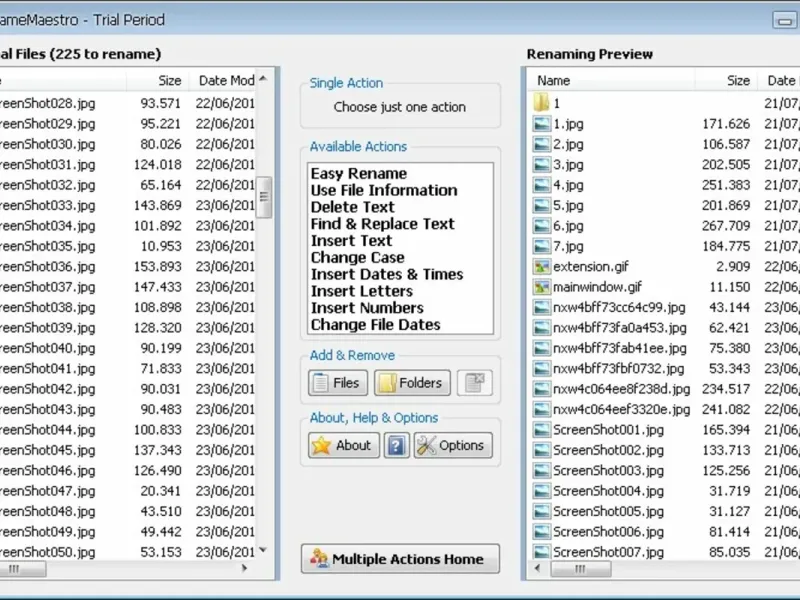Image resolution: width=800 pixels, height=600 pixels.
Task: Select the row with size 53.153
Action: tap(128, 552)
